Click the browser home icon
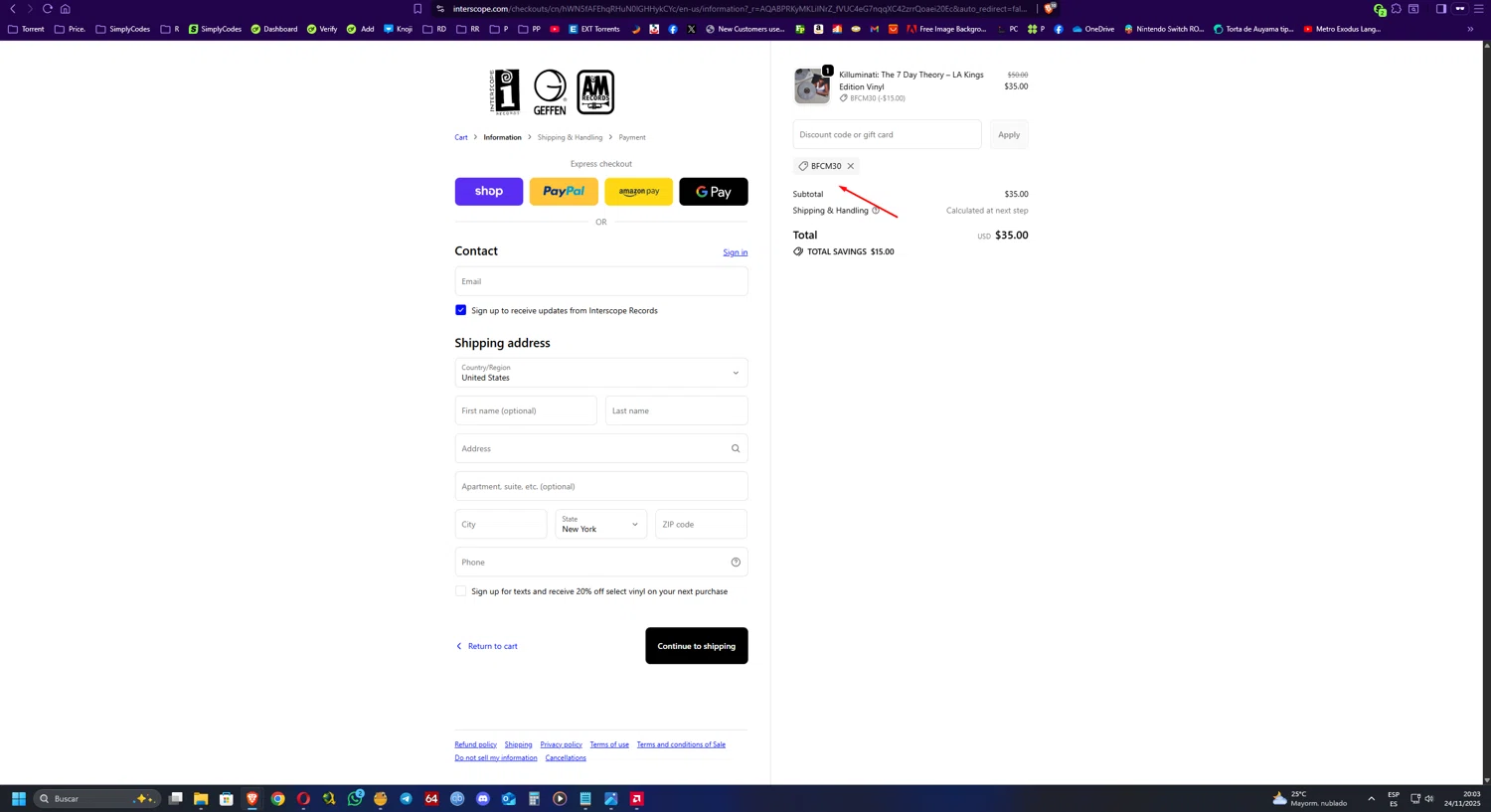Viewport: 1491px width, 812px height. coord(66,9)
